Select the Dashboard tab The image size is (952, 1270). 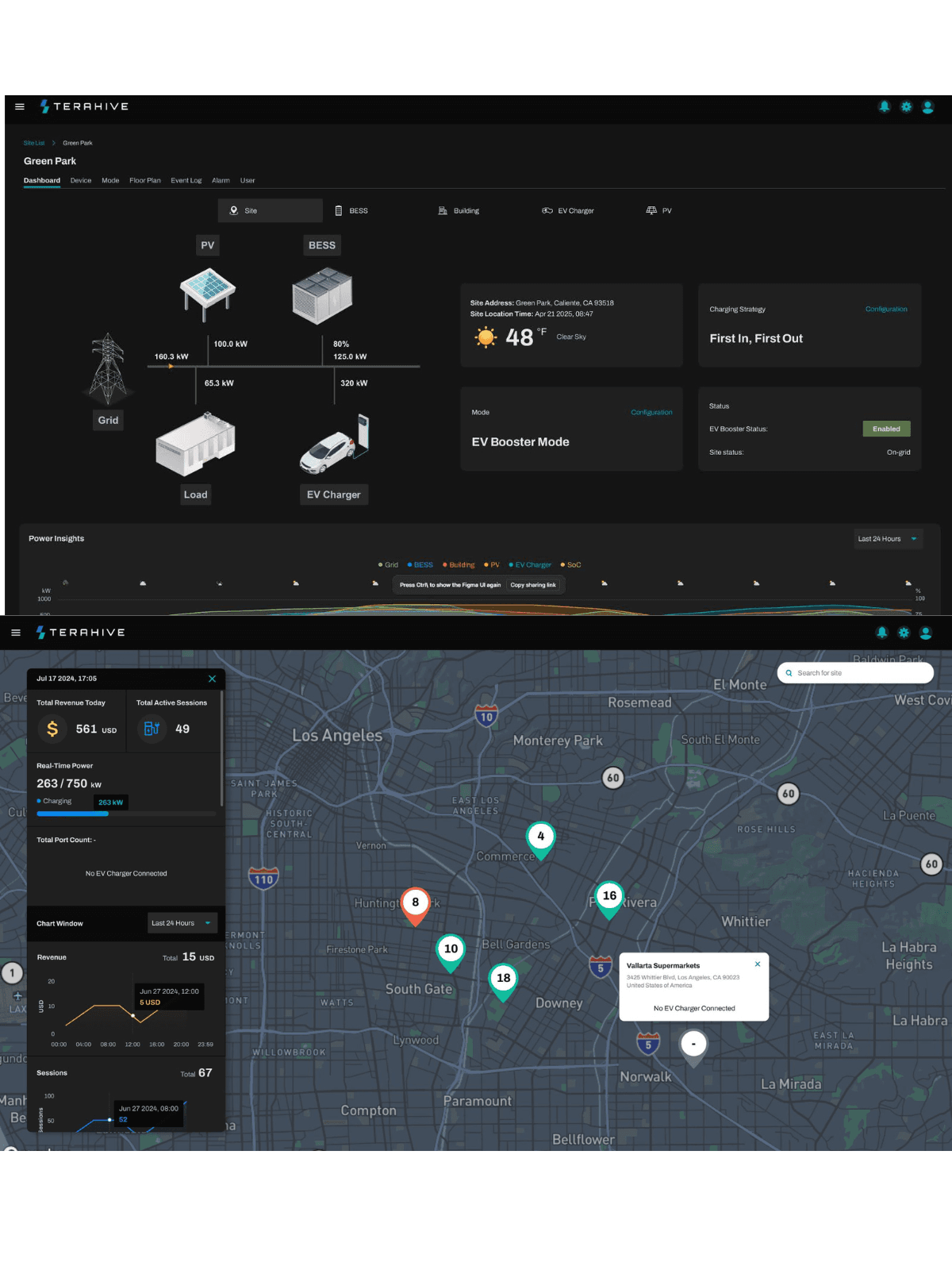point(42,180)
